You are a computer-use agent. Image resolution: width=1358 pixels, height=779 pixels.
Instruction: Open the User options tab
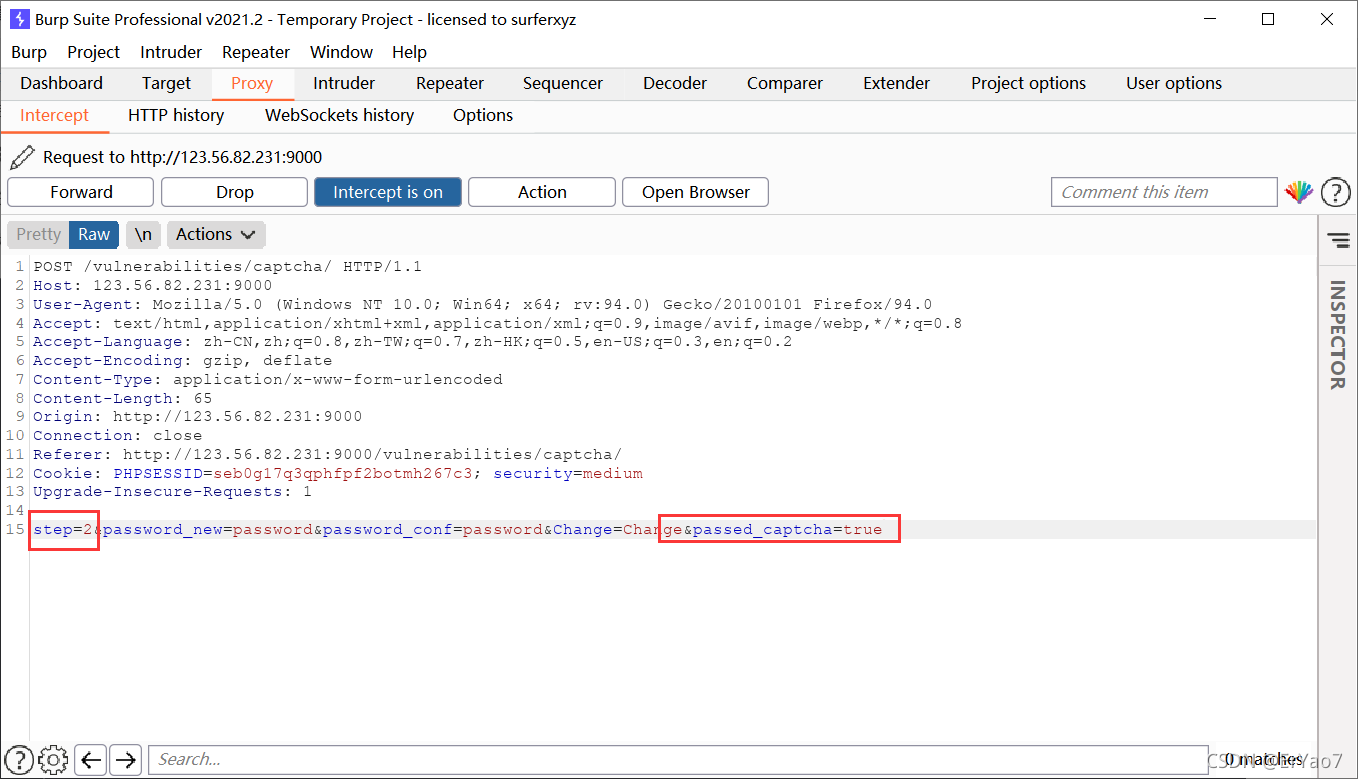[x=1174, y=83]
